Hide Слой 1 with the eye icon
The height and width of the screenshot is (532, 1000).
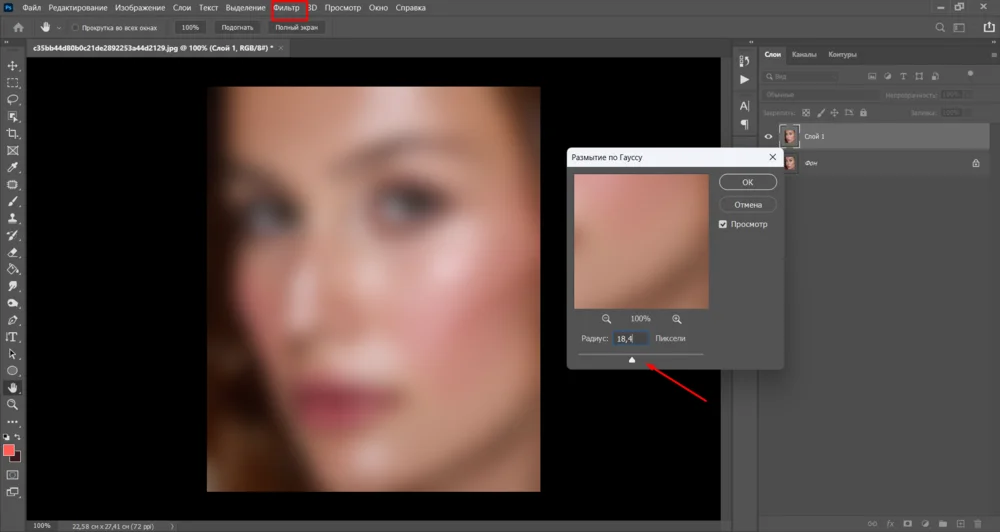pyautogui.click(x=769, y=136)
